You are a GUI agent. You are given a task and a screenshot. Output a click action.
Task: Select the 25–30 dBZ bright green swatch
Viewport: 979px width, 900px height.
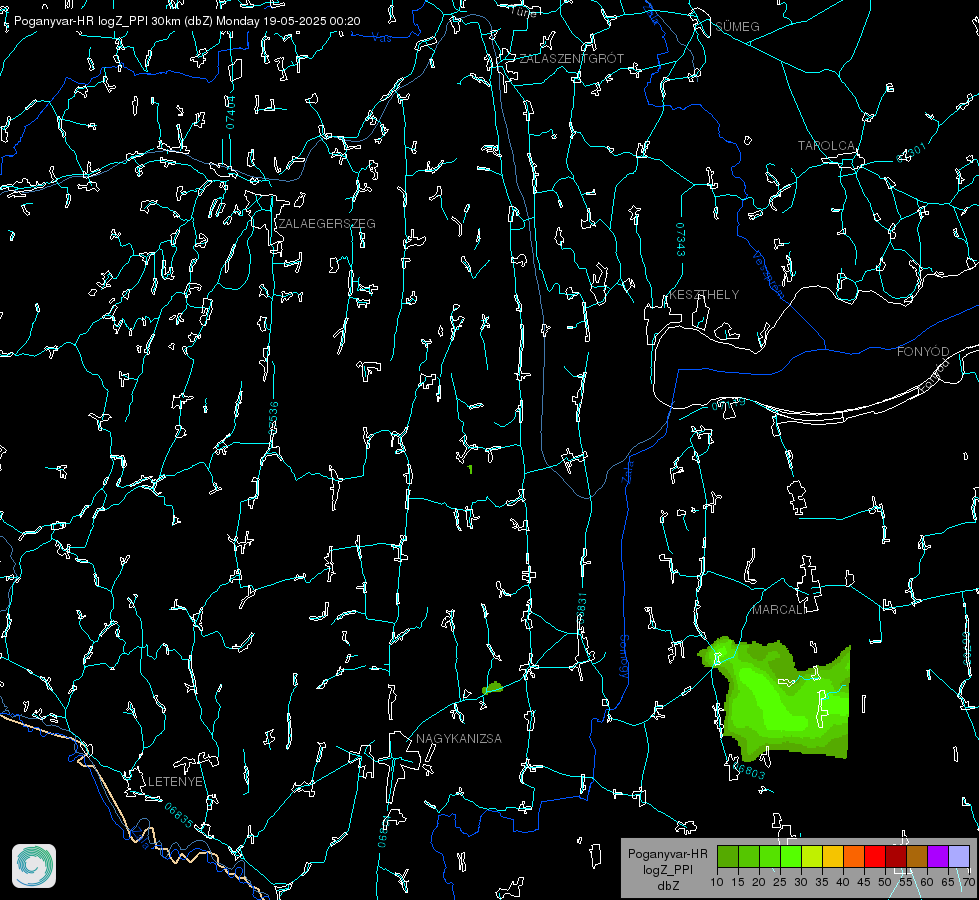click(x=791, y=856)
